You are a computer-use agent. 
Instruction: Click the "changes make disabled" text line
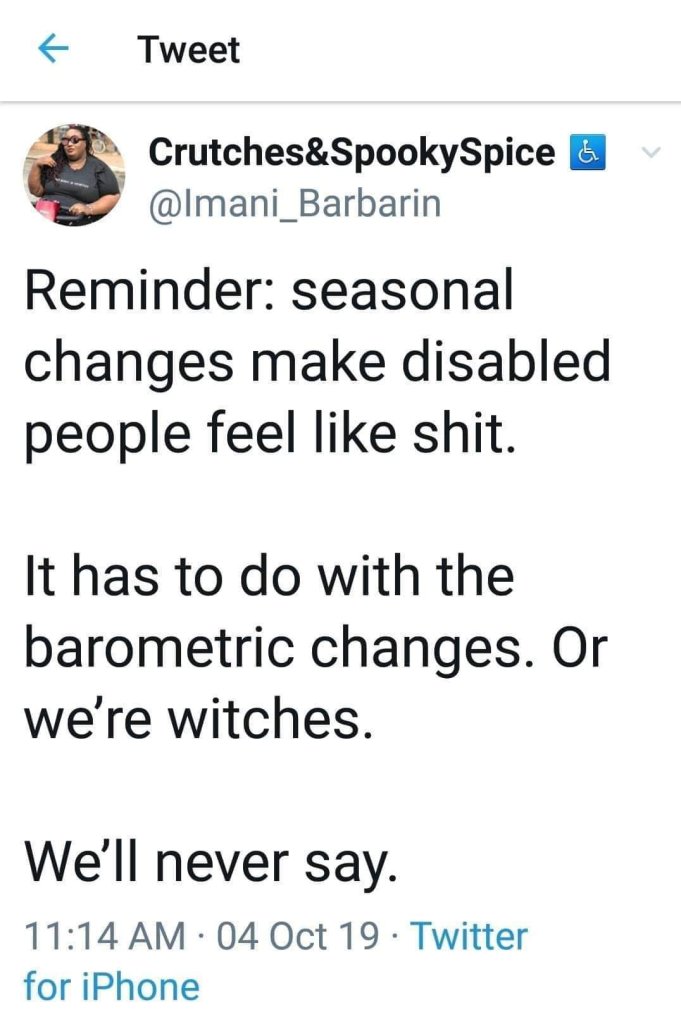[x=316, y=362]
